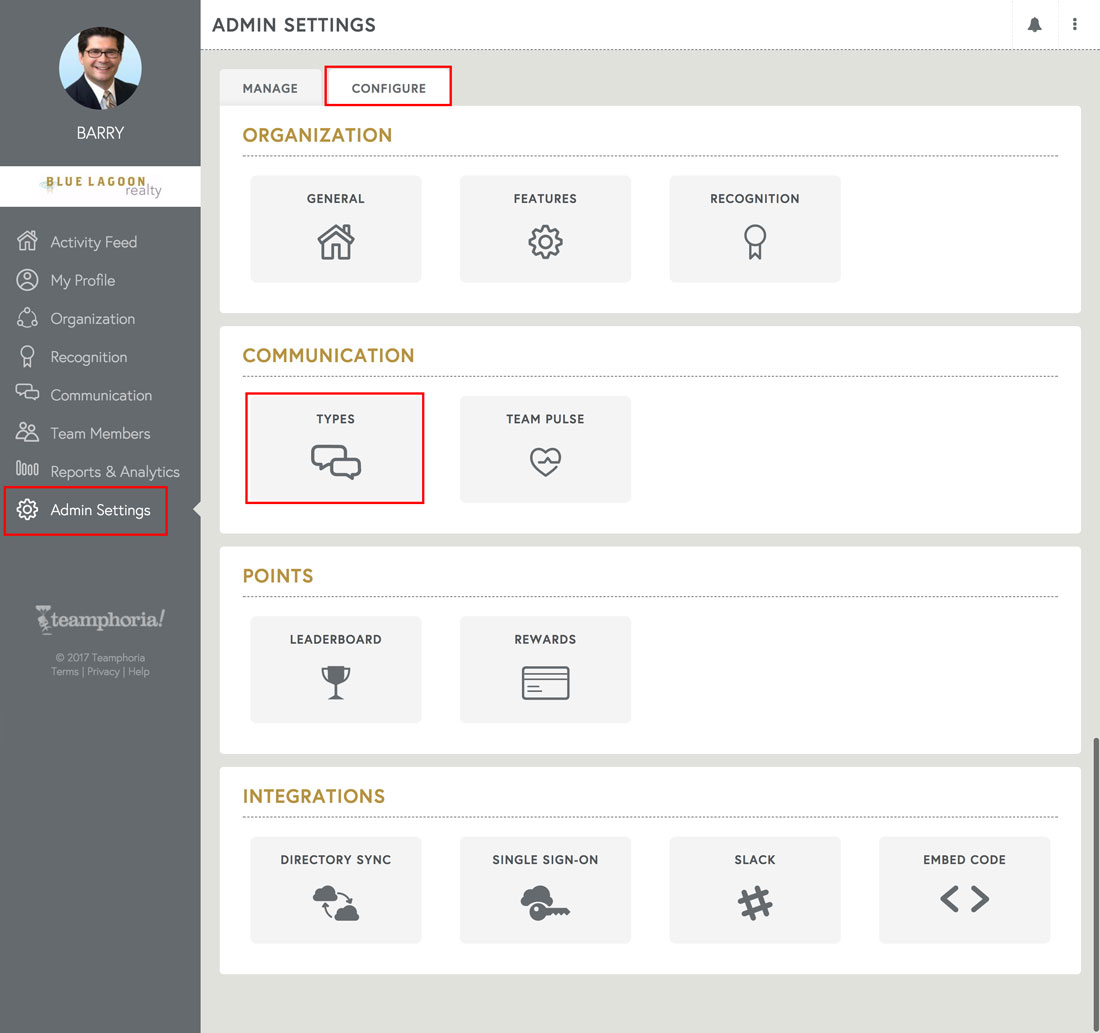Click Barry's profile photo thumbnail
Viewport: 1100px width, 1033px height.
[x=100, y=68]
